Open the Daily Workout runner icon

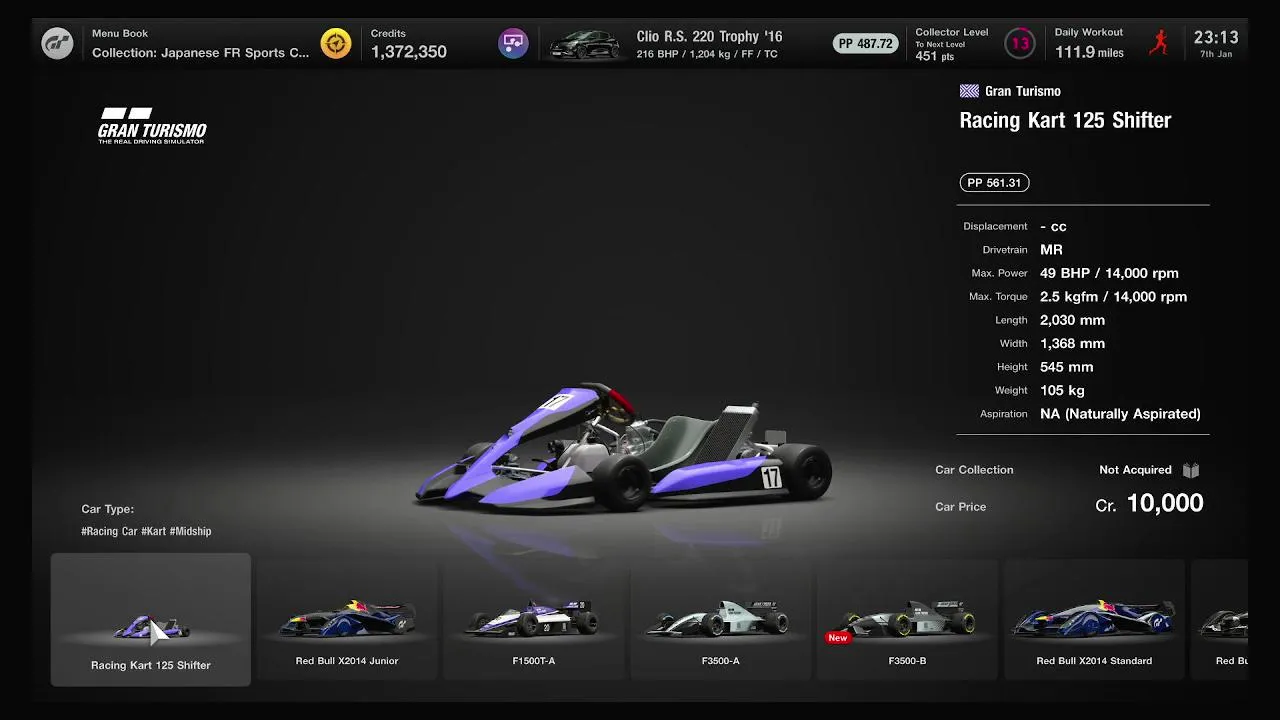point(1159,42)
